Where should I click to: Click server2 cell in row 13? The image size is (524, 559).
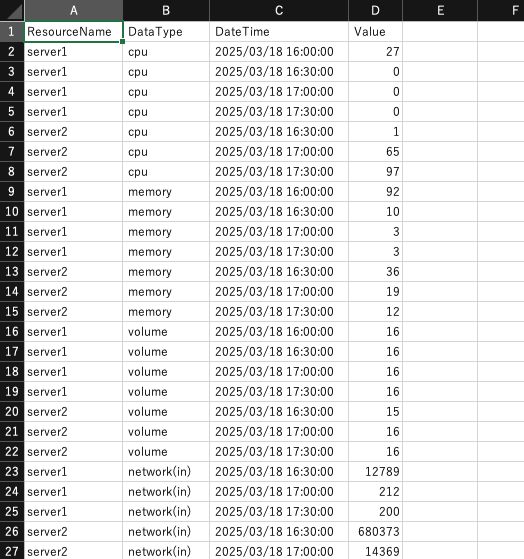[x=73, y=272]
